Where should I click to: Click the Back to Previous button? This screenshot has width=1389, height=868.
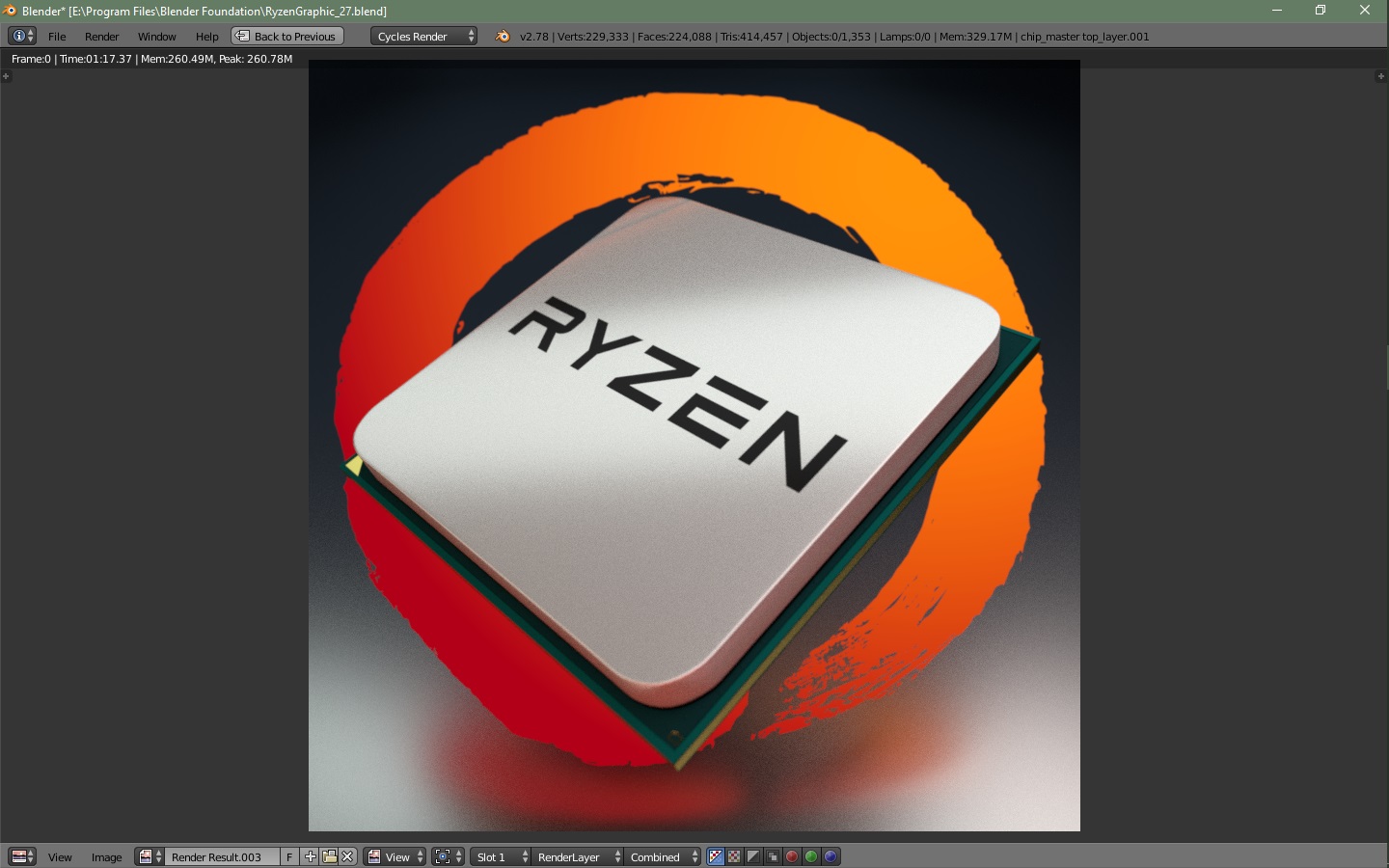287,36
